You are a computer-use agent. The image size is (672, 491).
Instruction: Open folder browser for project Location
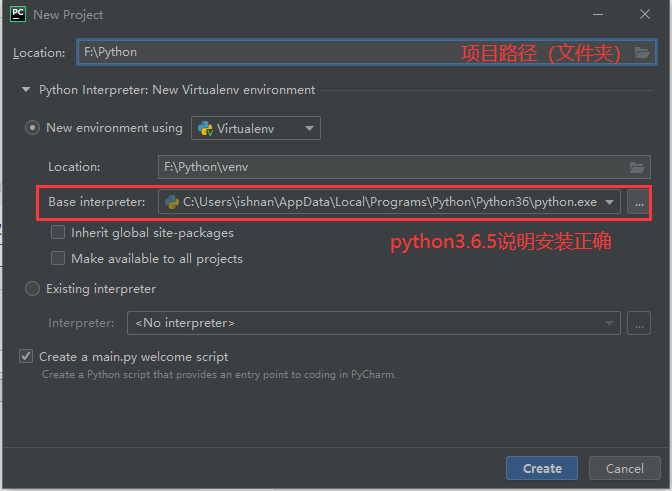click(642, 53)
